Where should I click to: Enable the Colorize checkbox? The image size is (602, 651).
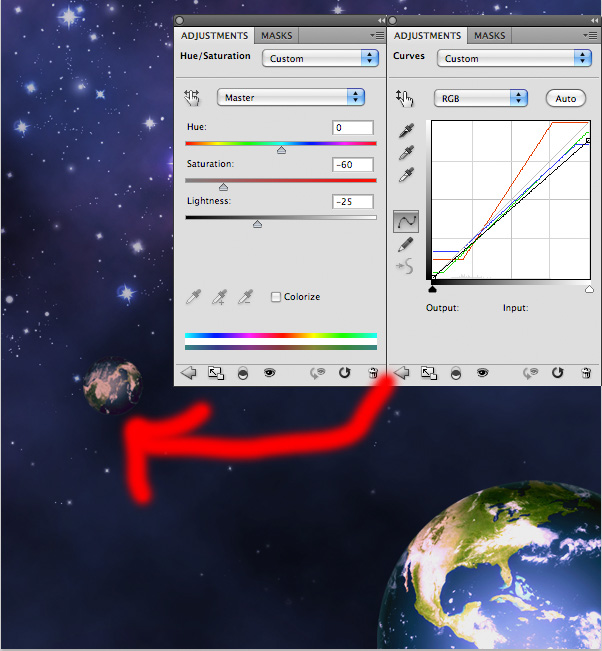(275, 297)
